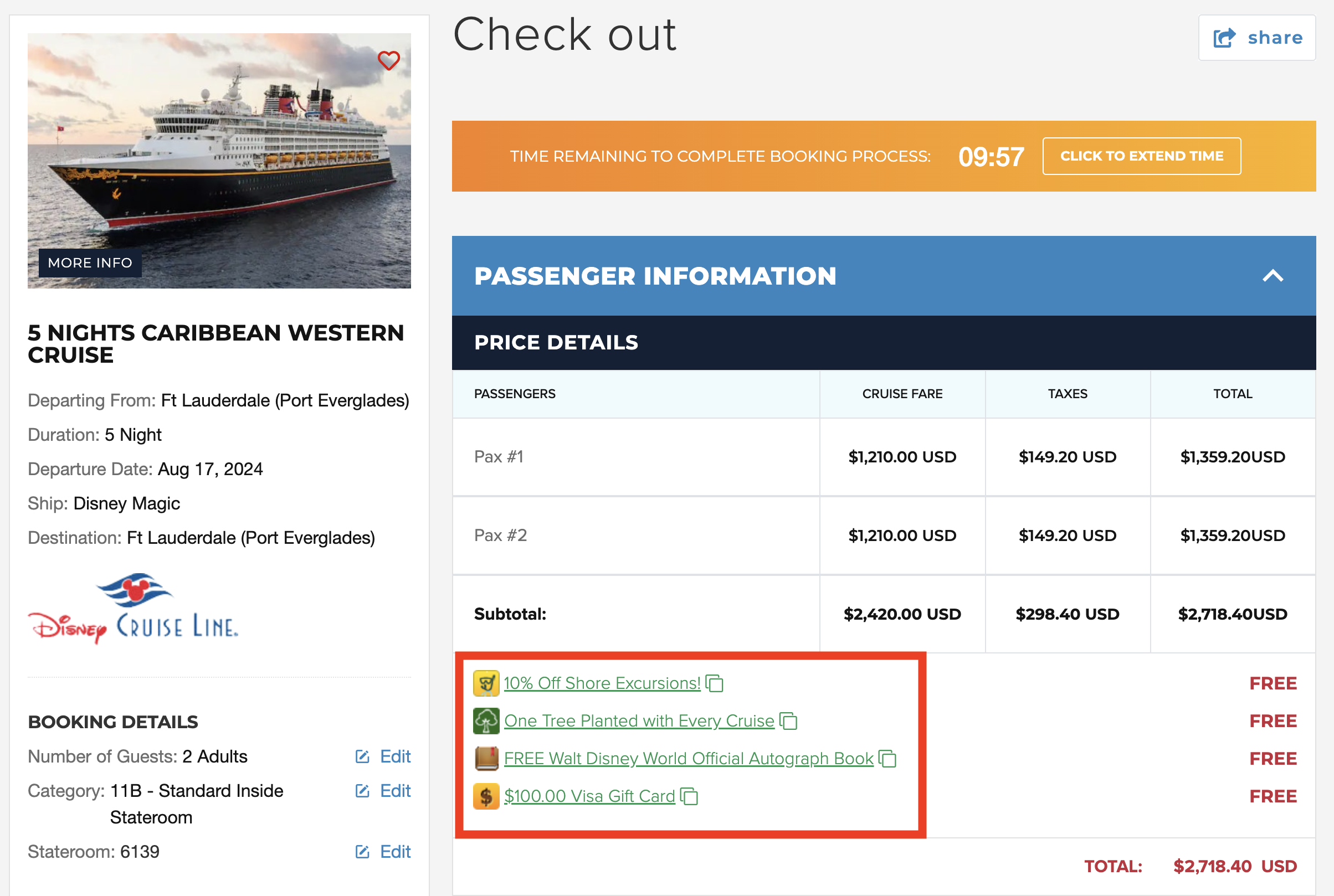
Task: Click the Click To Extend Time button
Action: [1141, 156]
